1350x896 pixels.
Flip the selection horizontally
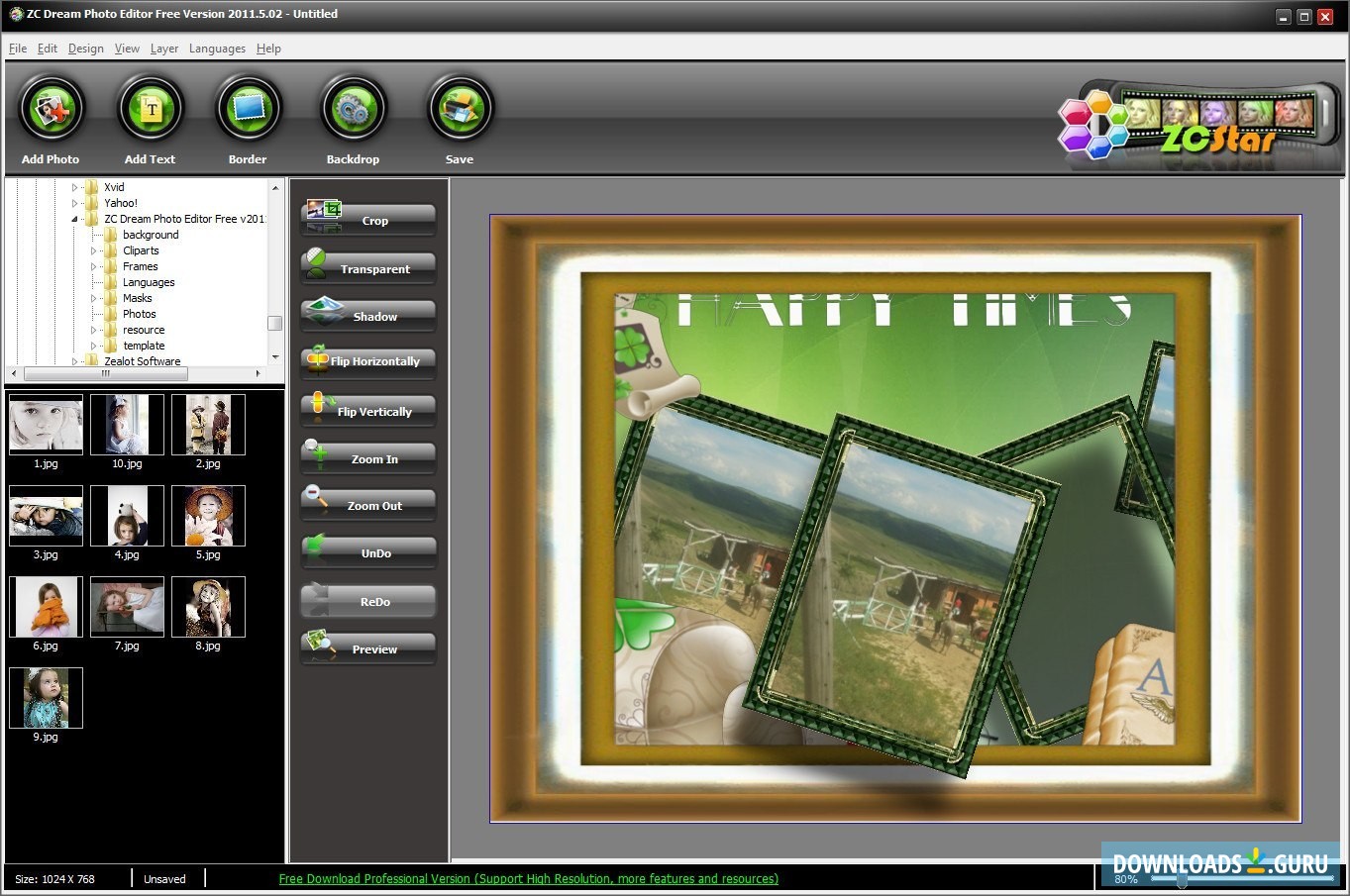coord(368,361)
